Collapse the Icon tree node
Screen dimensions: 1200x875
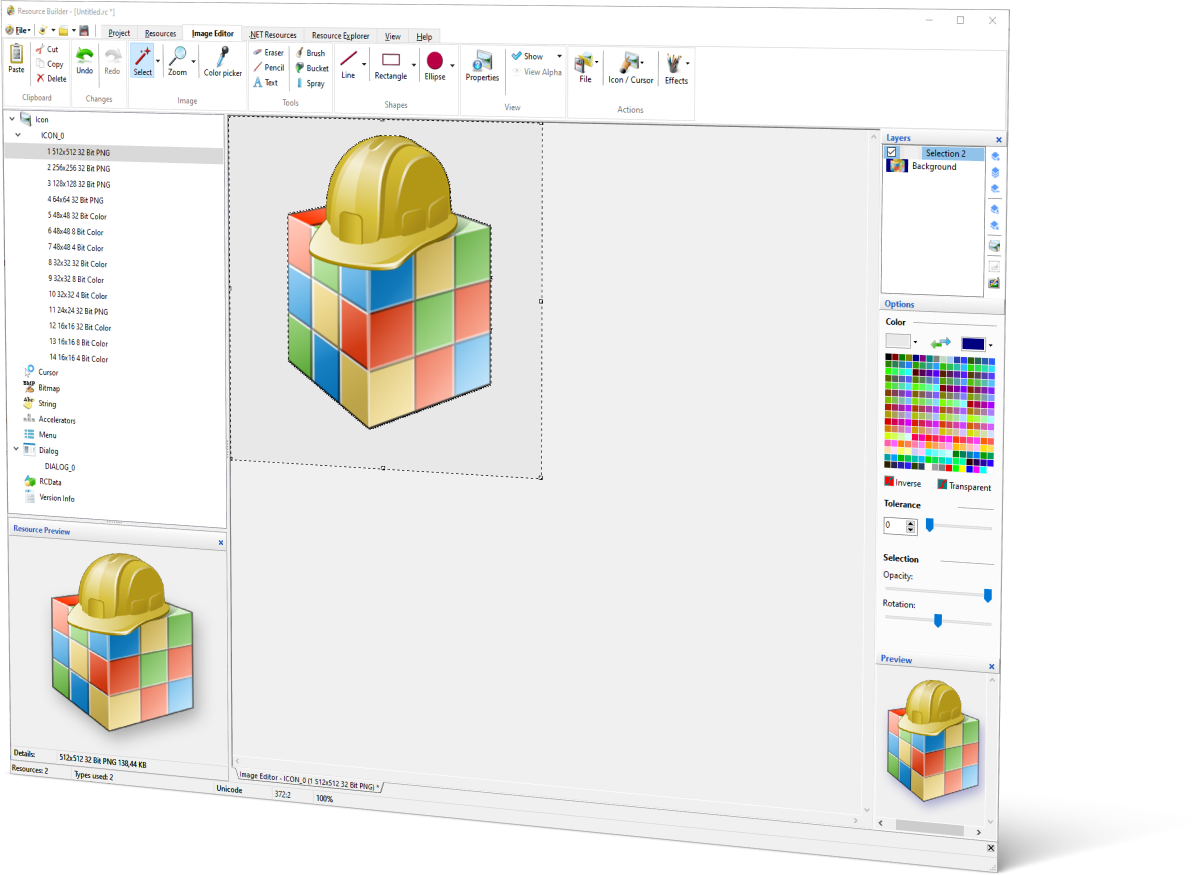click(x=11, y=119)
